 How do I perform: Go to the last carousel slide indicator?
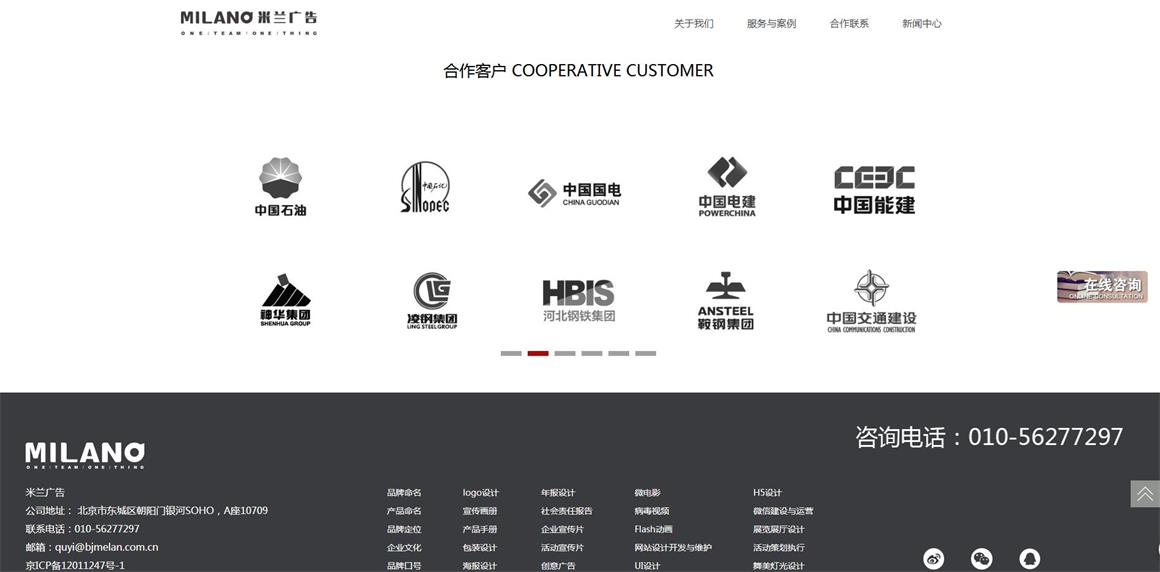pyautogui.click(x=646, y=353)
